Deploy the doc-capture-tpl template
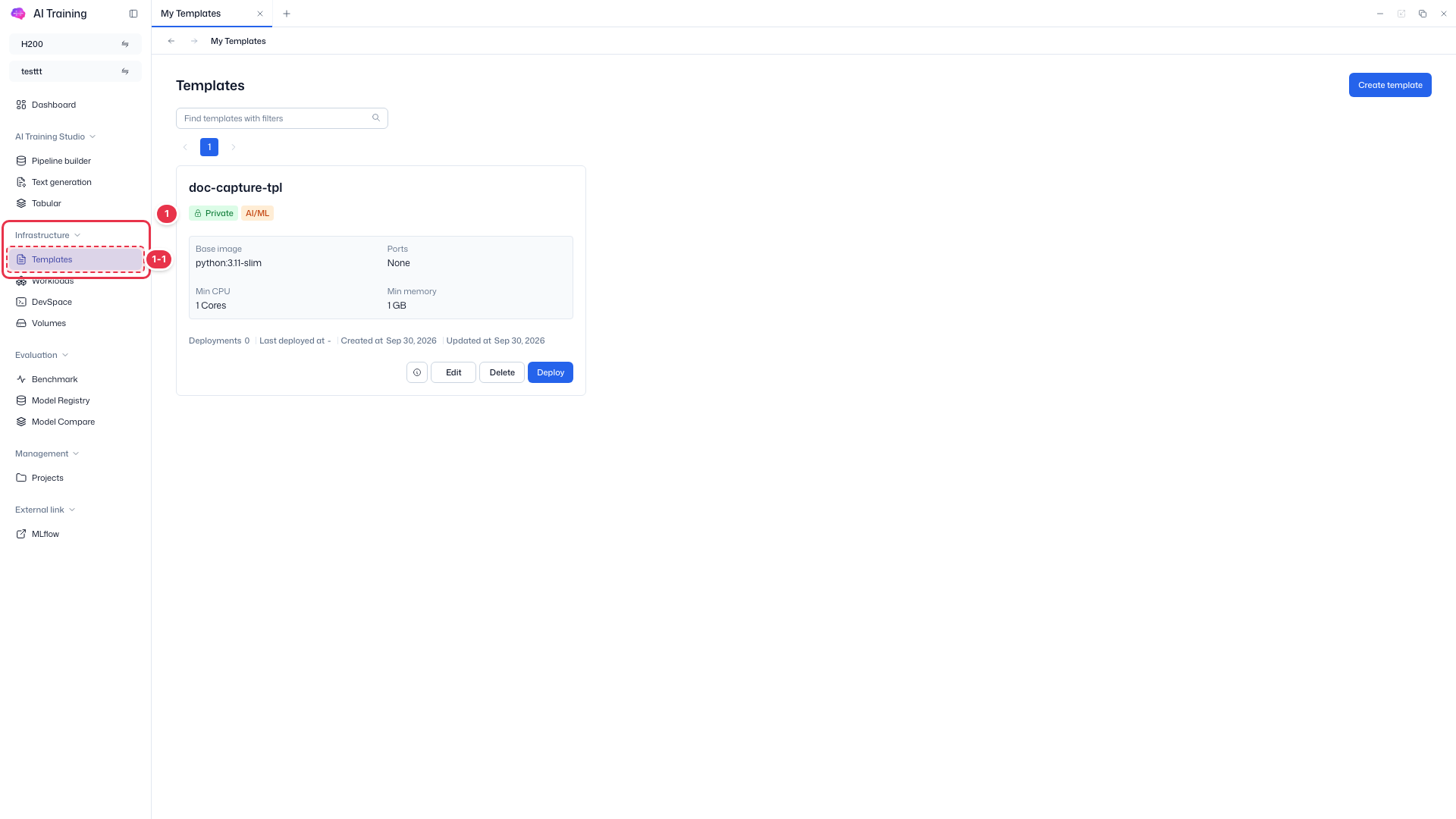This screenshot has width=1456, height=819. 551,372
